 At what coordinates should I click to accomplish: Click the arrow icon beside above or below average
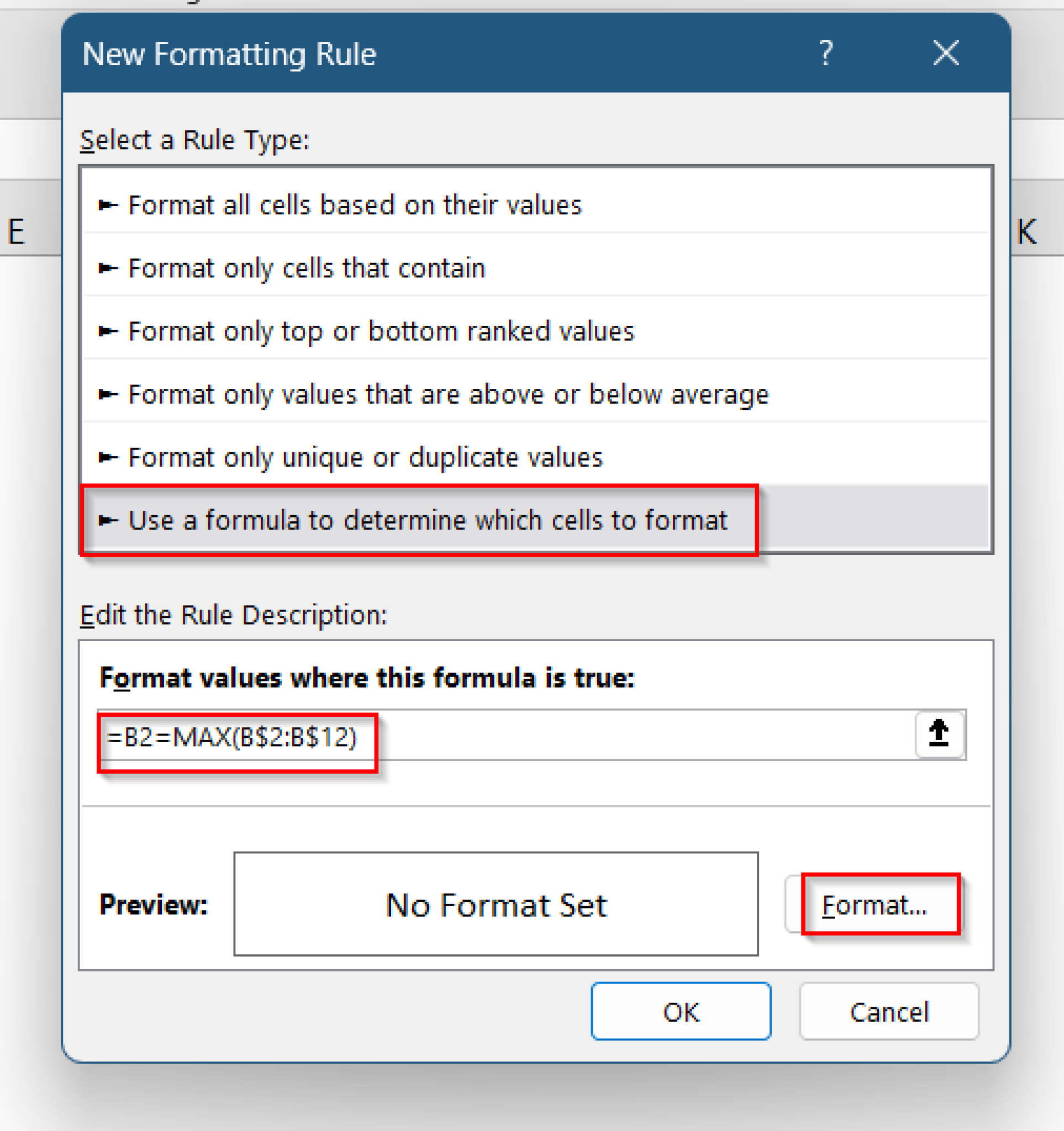[108, 394]
